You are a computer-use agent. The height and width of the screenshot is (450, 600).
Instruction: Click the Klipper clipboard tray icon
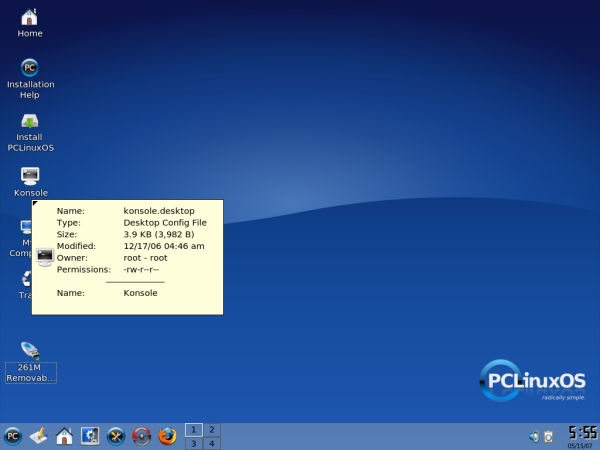click(x=549, y=436)
